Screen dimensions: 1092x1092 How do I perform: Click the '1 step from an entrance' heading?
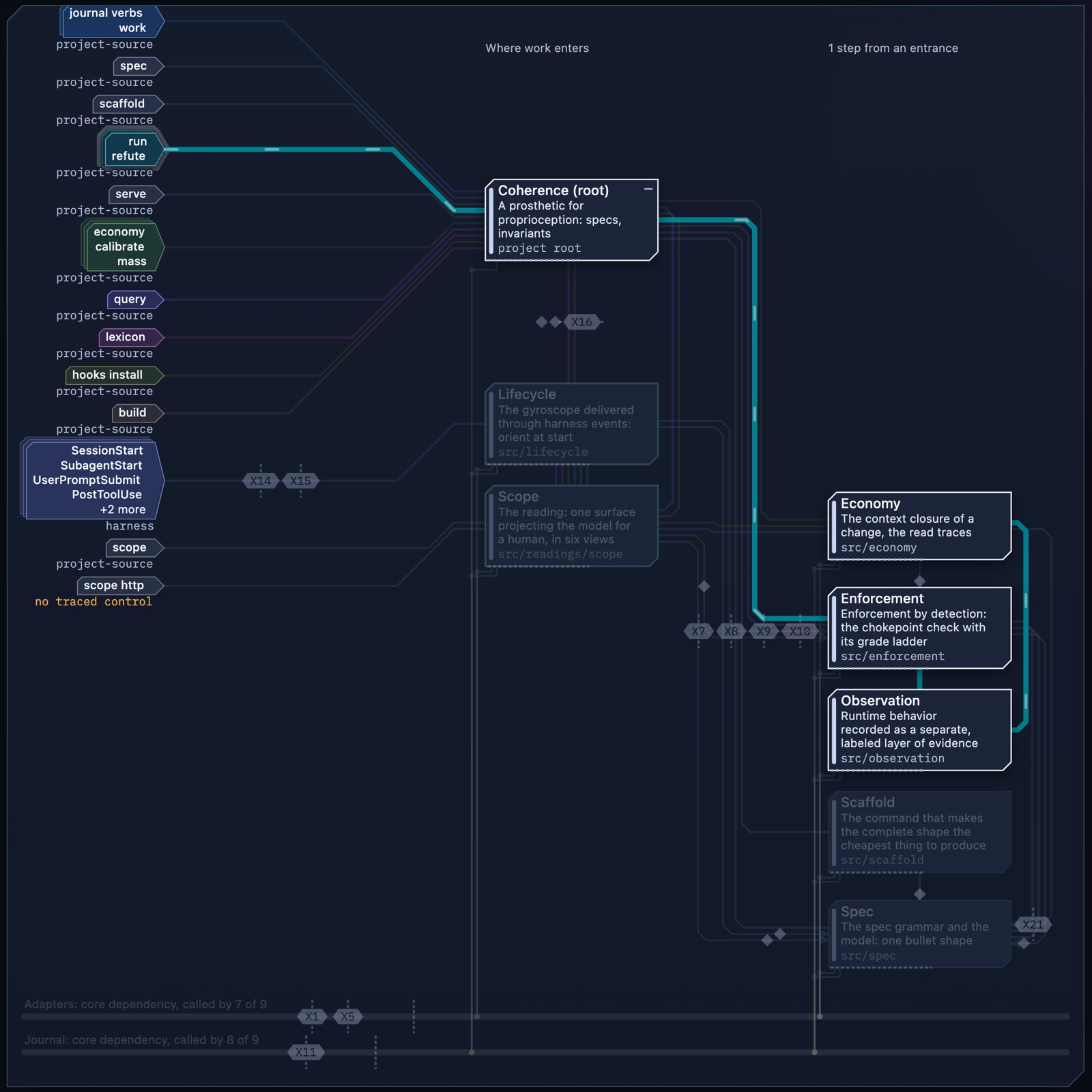[x=893, y=48]
